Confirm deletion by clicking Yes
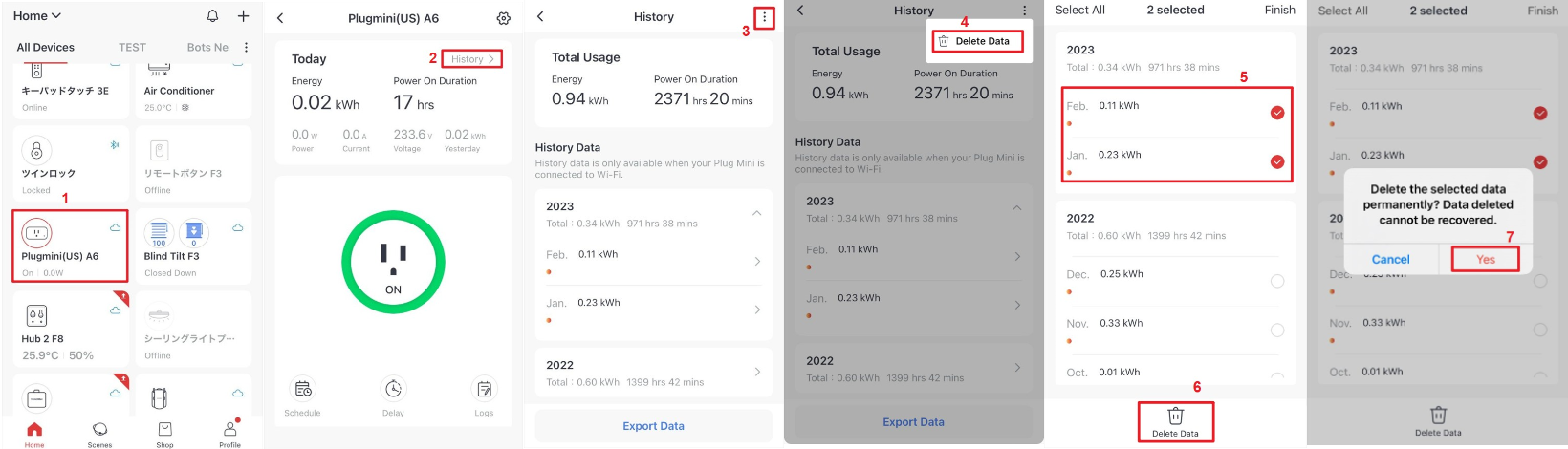The image size is (1568, 449). (x=1485, y=259)
